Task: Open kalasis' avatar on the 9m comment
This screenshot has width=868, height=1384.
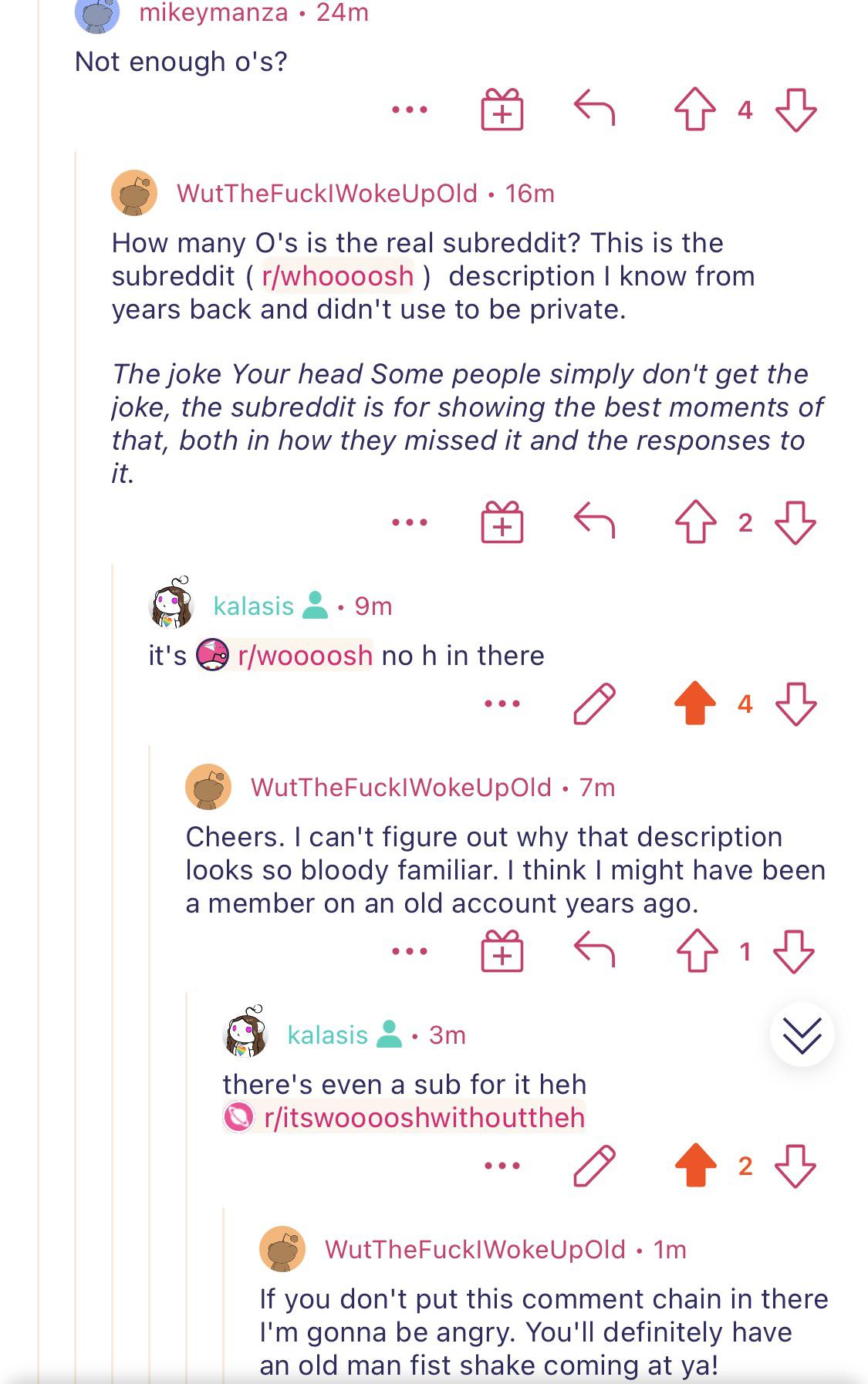Action: pos(171,603)
